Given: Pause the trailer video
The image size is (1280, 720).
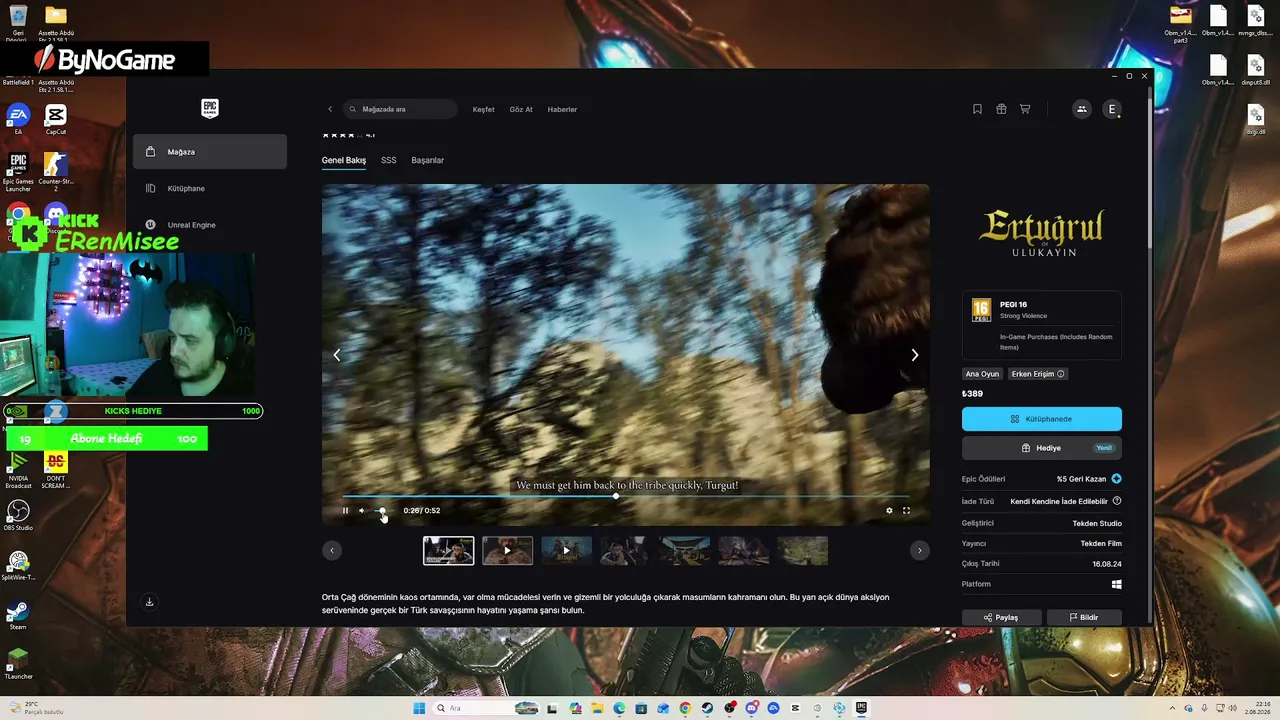Looking at the screenshot, I should 346,511.
